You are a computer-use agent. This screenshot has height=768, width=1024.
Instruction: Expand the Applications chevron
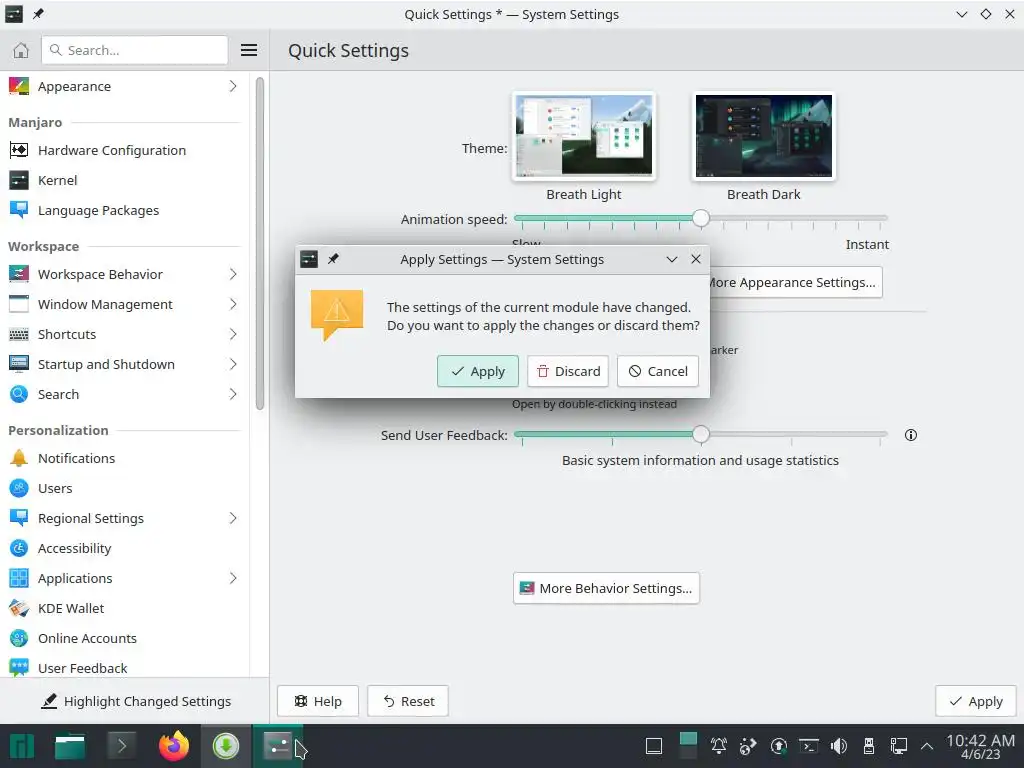click(233, 579)
